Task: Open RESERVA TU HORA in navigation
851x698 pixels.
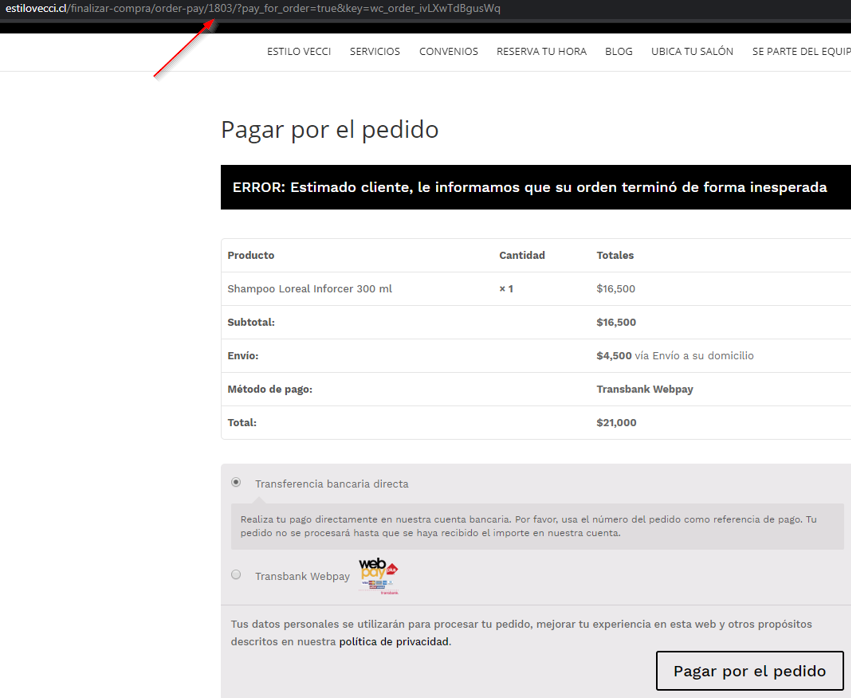Action: point(541,51)
